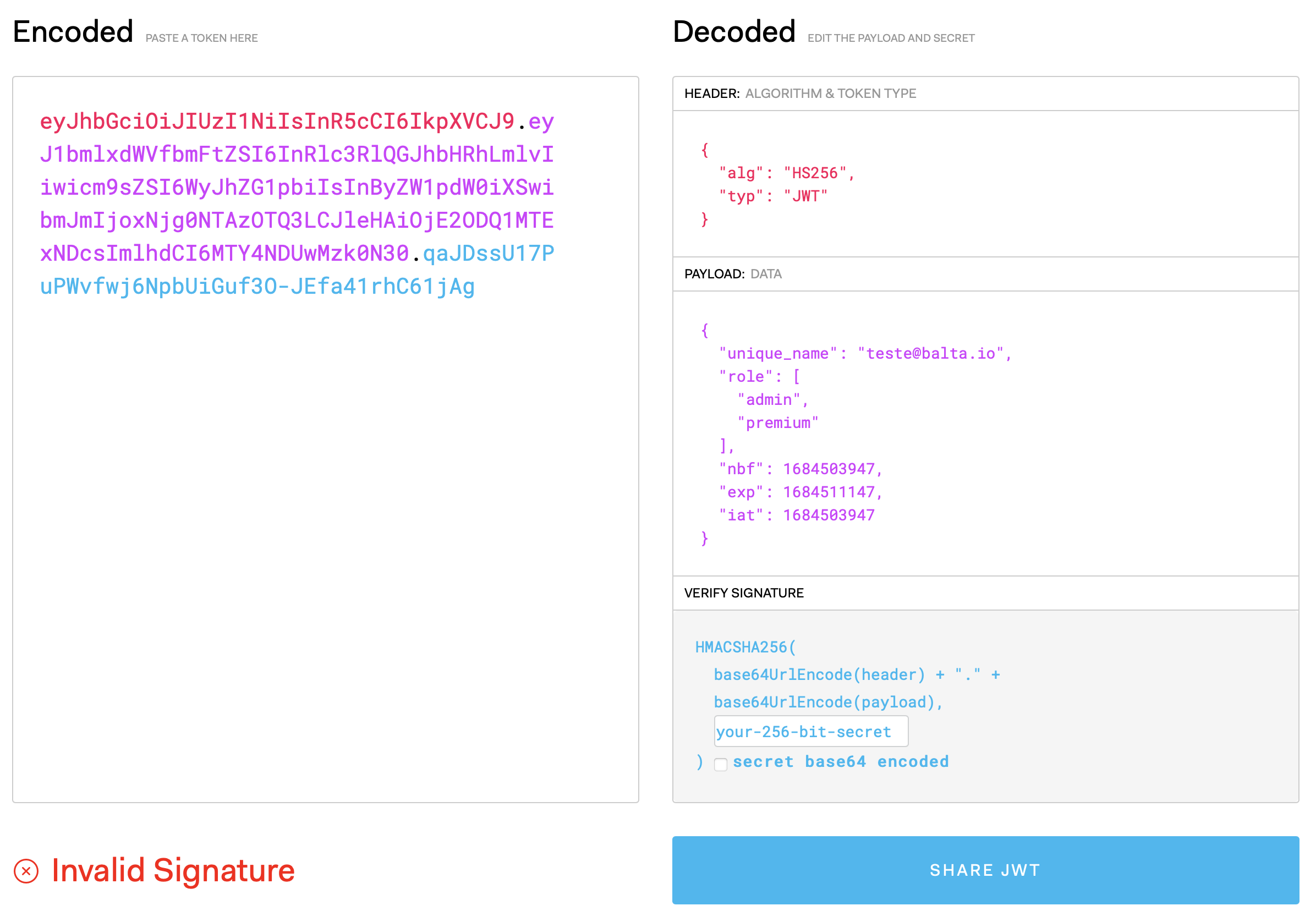This screenshot has height=922, width=1316.
Task: Click the "iat" value in the payload
Action: [828, 515]
